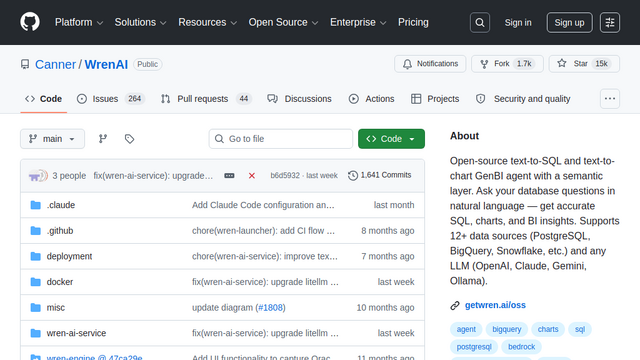This screenshot has height=360, width=640.
Task: Open the GitHub homepage via the Octocat logo
Action: pos(30,22)
